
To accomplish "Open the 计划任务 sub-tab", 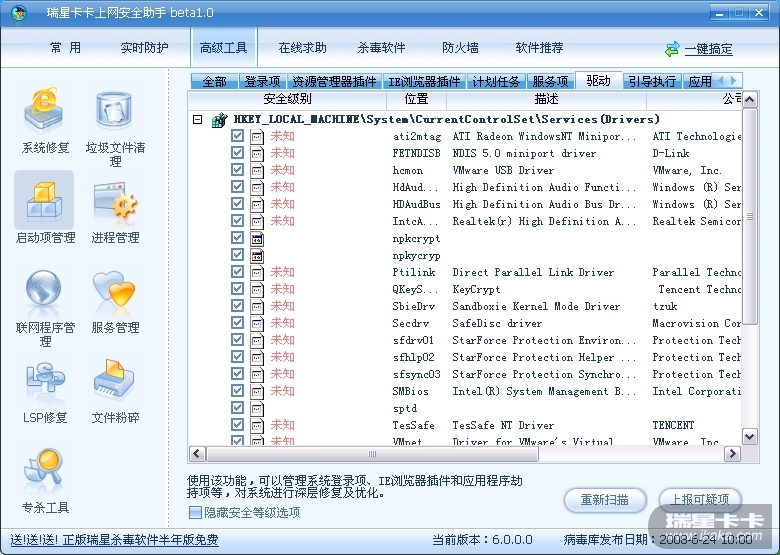I will (x=495, y=81).
